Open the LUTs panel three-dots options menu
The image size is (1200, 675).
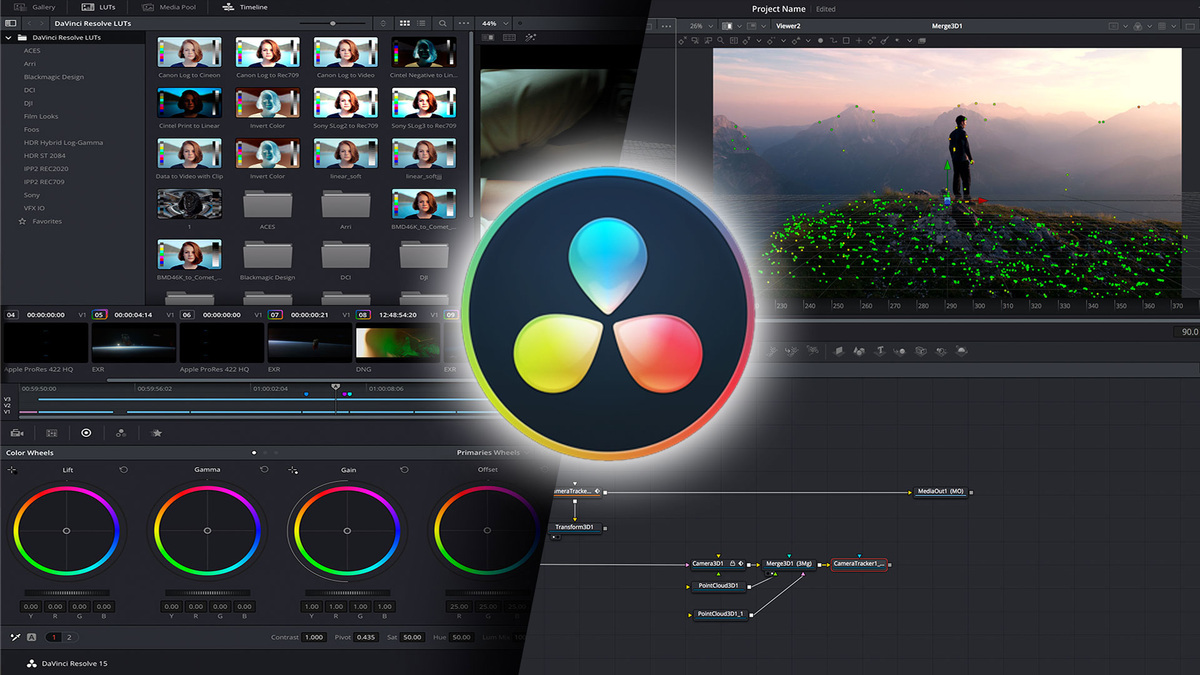point(464,22)
